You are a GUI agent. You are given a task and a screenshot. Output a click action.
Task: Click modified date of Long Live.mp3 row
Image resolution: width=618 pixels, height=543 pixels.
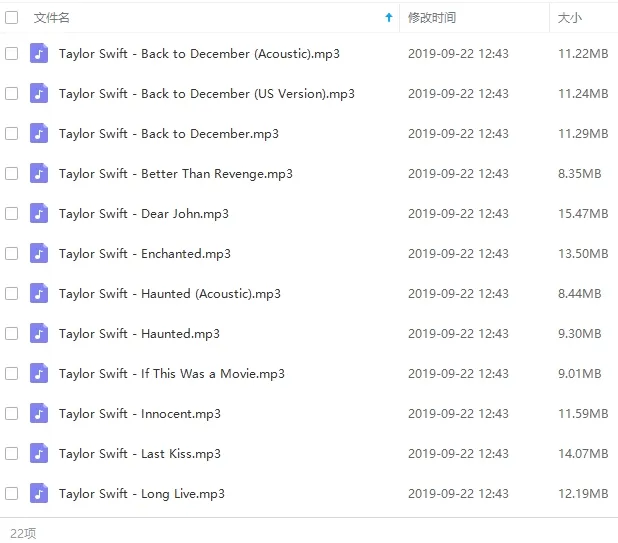click(458, 494)
